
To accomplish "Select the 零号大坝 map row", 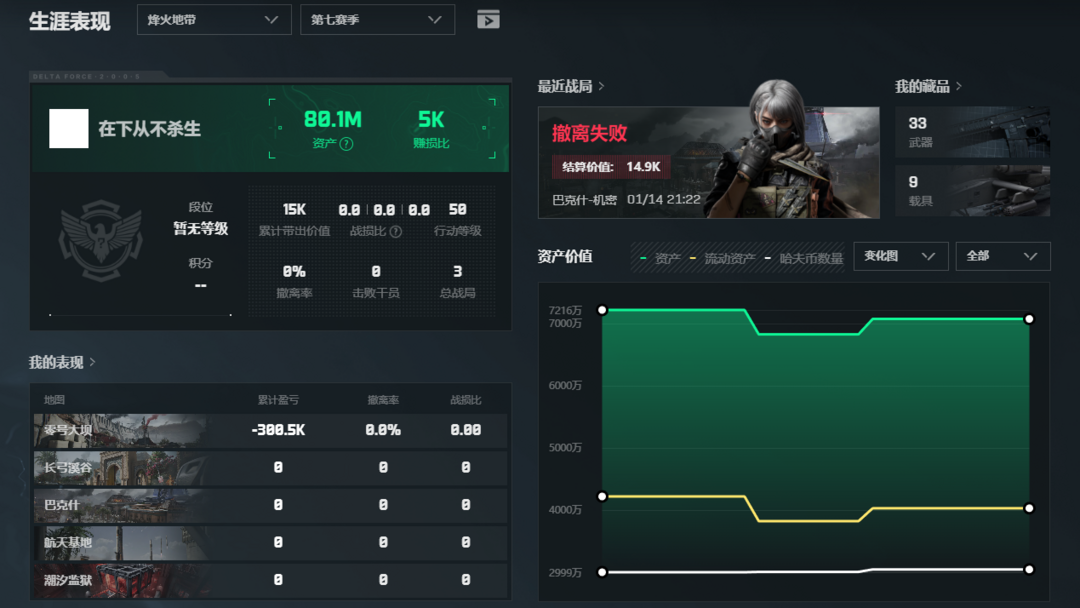I will pyautogui.click(x=270, y=430).
